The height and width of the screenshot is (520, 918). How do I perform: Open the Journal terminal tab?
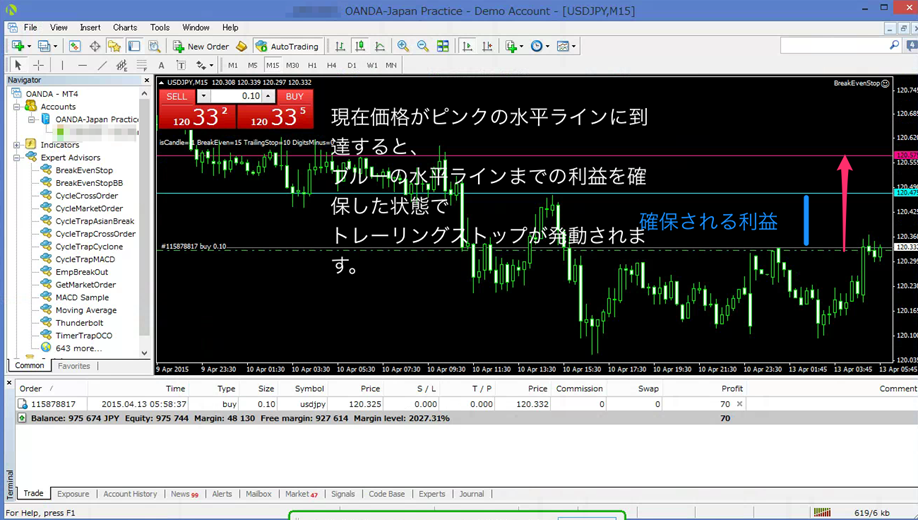click(x=471, y=494)
